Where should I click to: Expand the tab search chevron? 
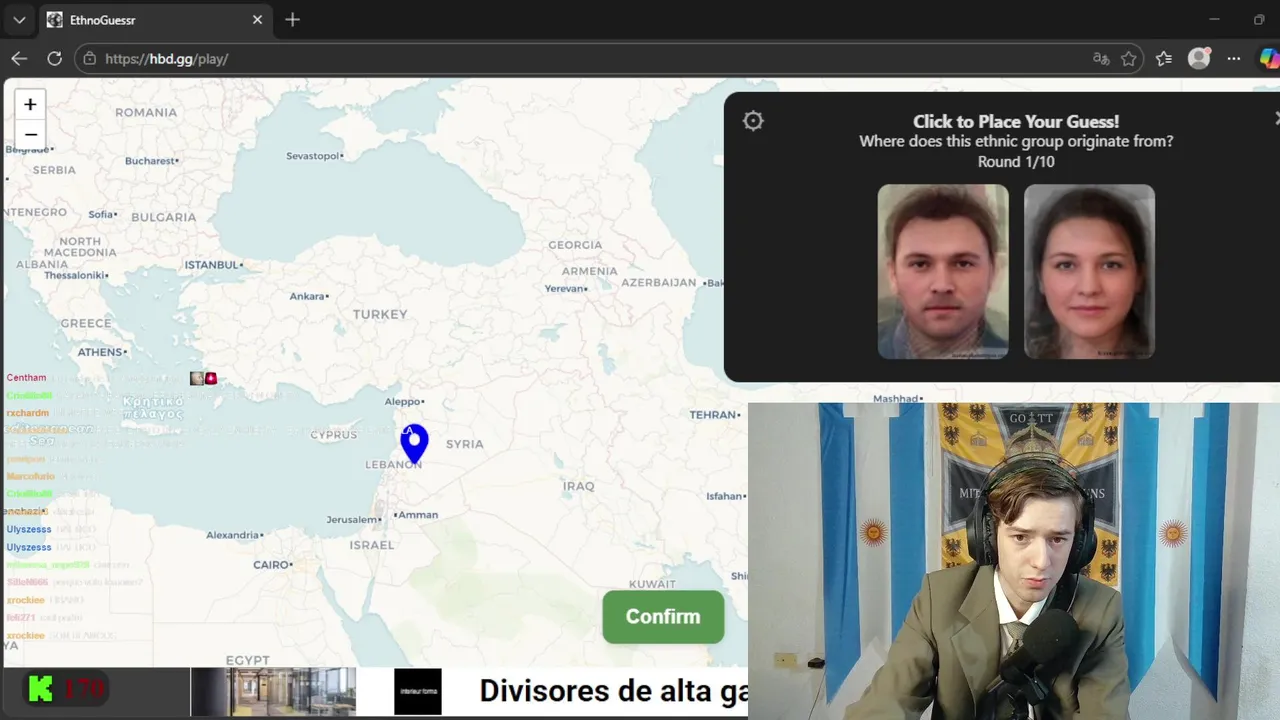[x=19, y=20]
